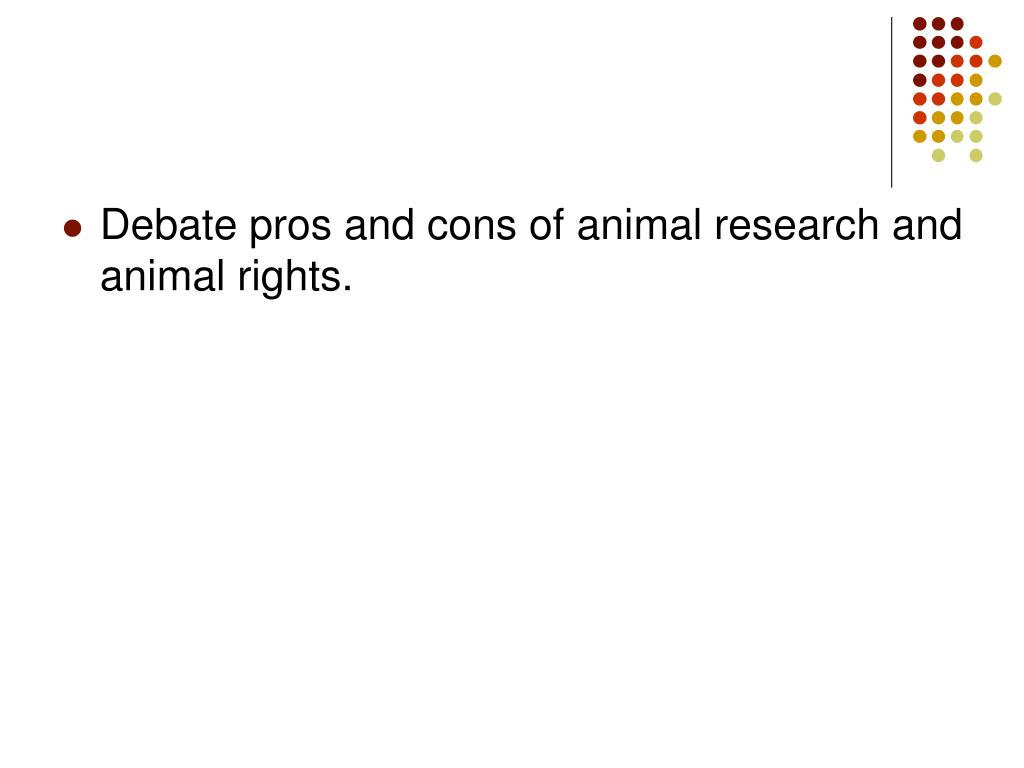Image resolution: width=1024 pixels, height=768 pixels.
Task: Click the third dark red dot in the top row
Action: click(957, 24)
